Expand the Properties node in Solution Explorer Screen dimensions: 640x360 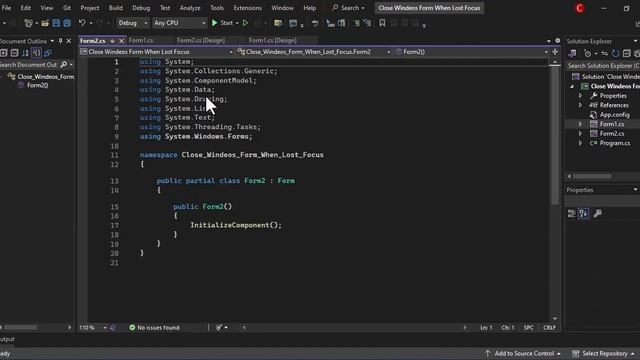tap(580, 96)
